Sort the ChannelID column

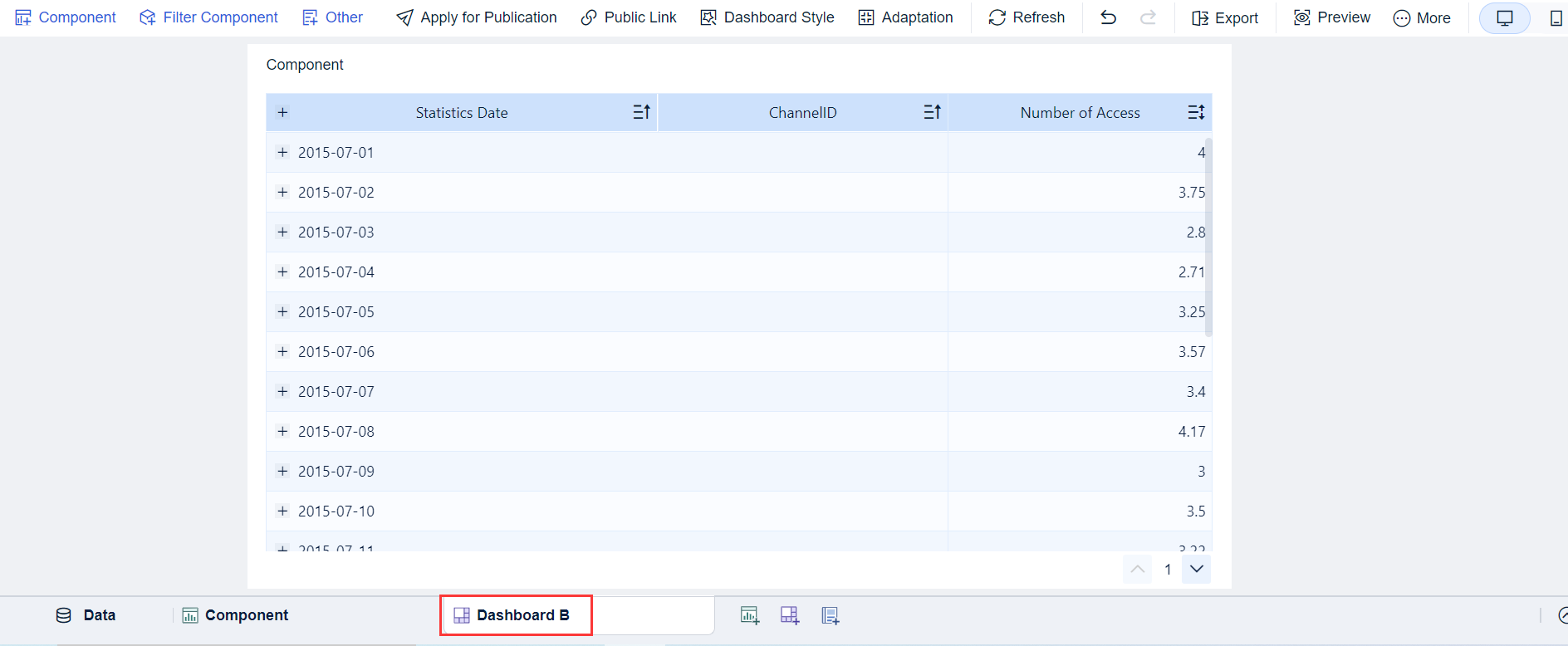pyautogui.click(x=932, y=112)
